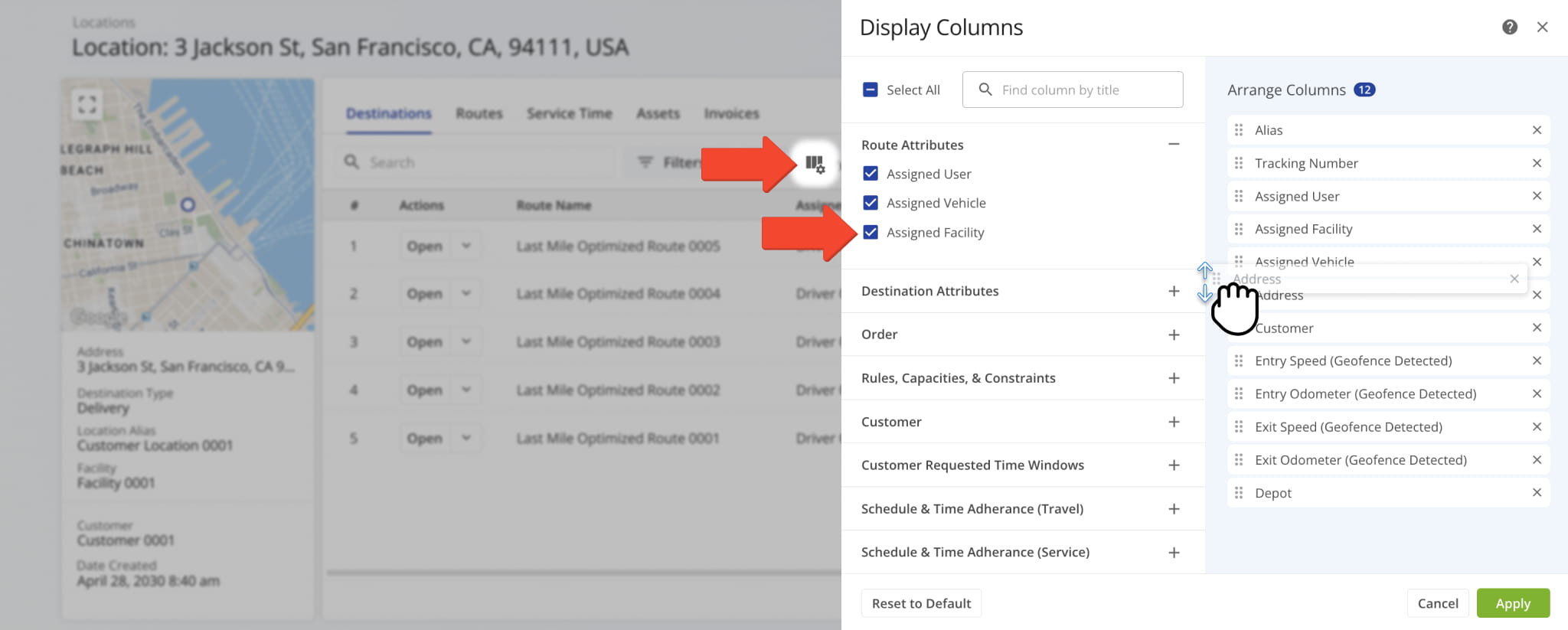The image size is (1568, 630).
Task: Remove Assigned User from arranged columns
Action: (x=1536, y=196)
